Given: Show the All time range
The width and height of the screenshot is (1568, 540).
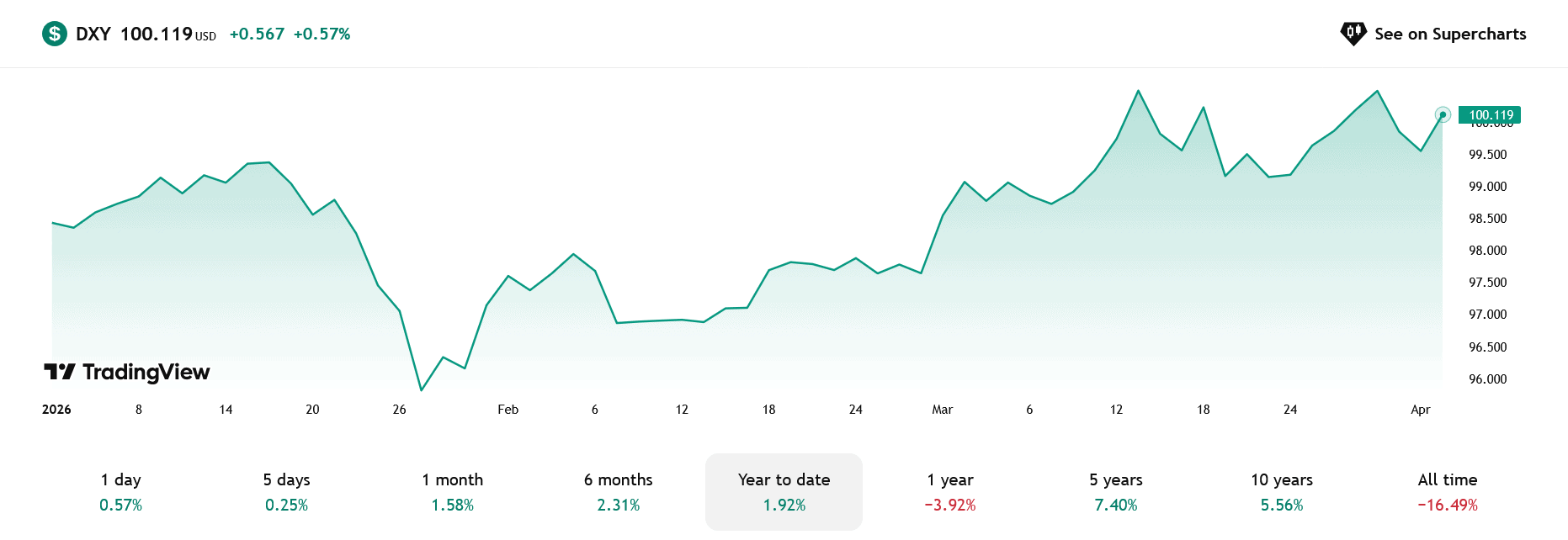Looking at the screenshot, I should (1448, 492).
